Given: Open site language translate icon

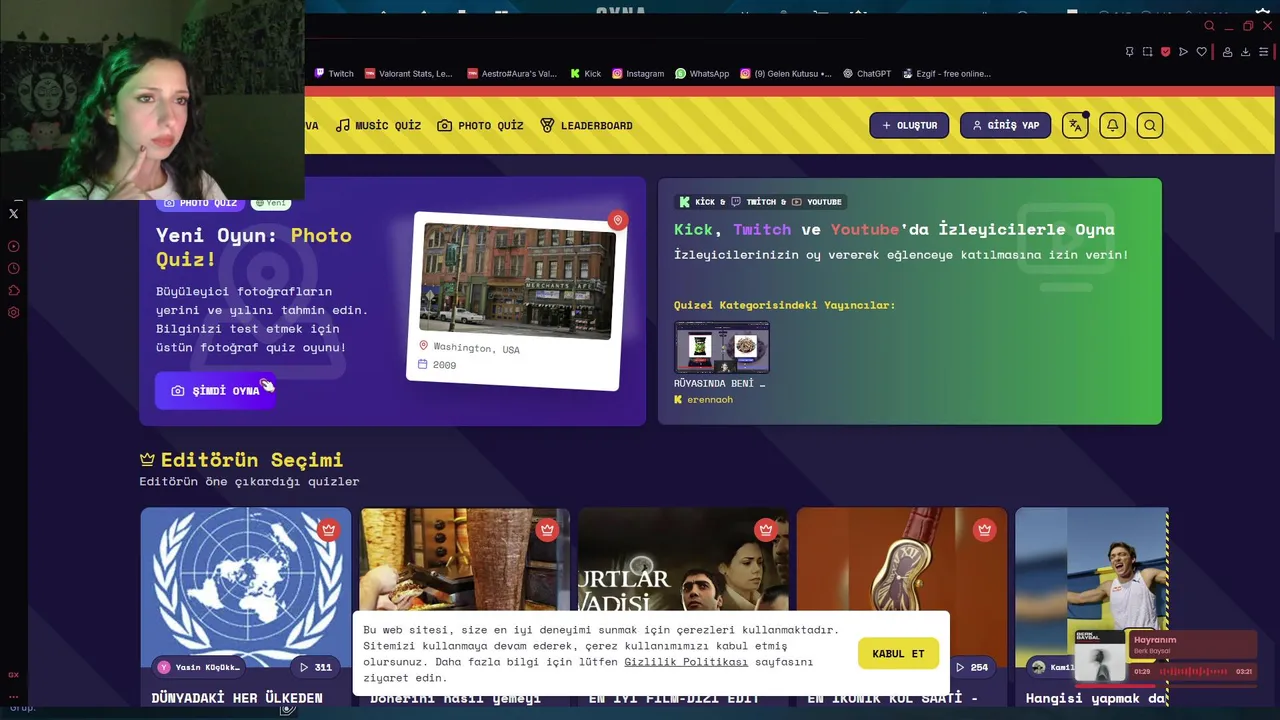Looking at the screenshot, I should click(x=1075, y=125).
